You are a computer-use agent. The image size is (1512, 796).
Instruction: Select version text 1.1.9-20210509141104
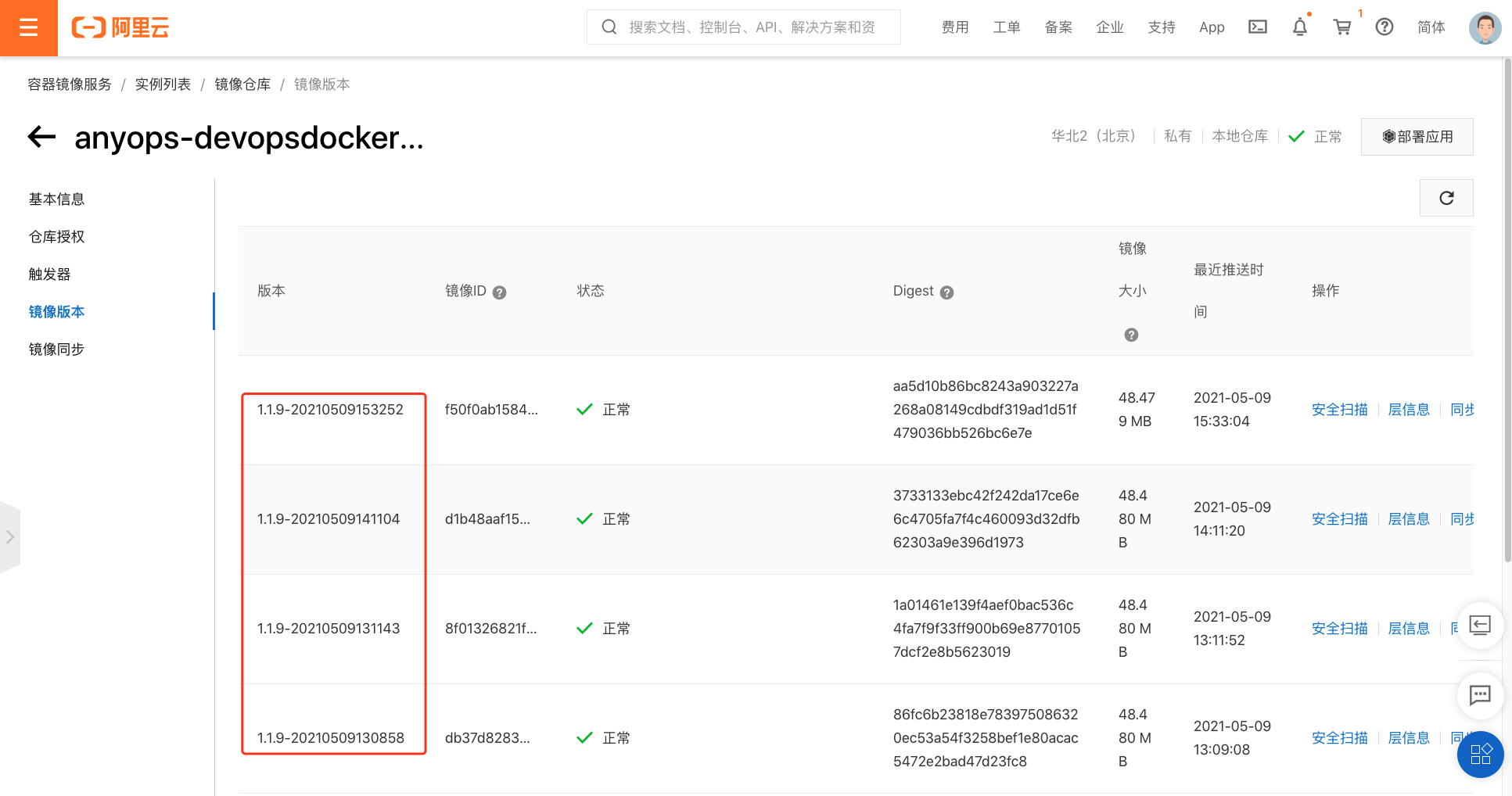tap(329, 519)
